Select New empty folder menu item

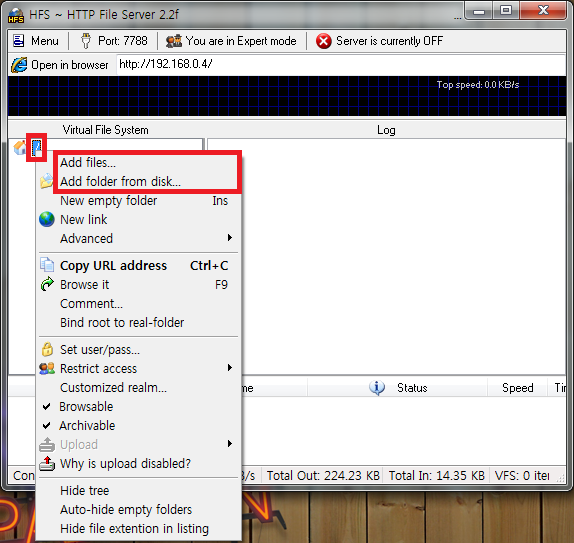click(139, 201)
